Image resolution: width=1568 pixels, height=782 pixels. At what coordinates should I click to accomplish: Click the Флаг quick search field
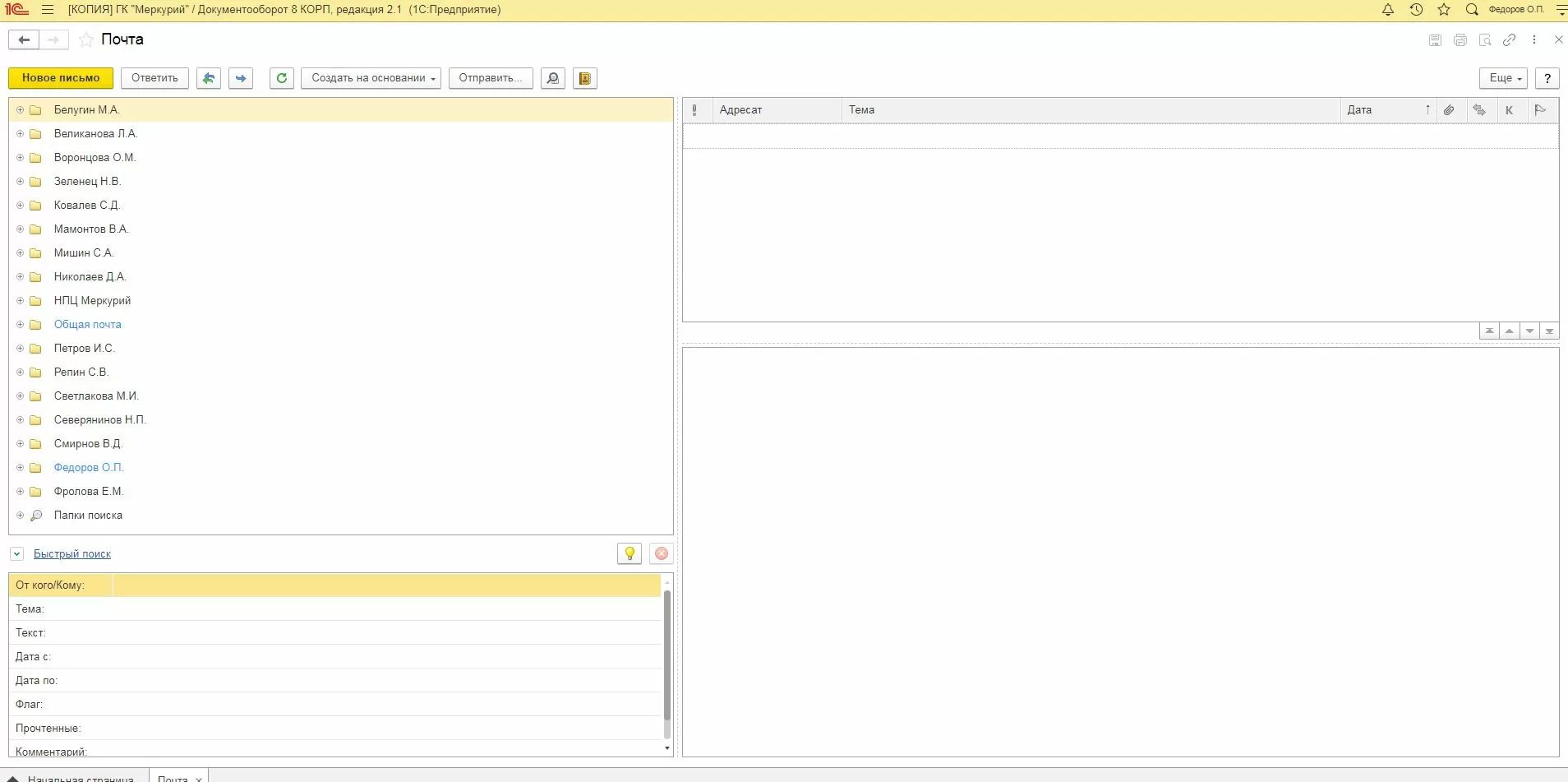[386, 705]
